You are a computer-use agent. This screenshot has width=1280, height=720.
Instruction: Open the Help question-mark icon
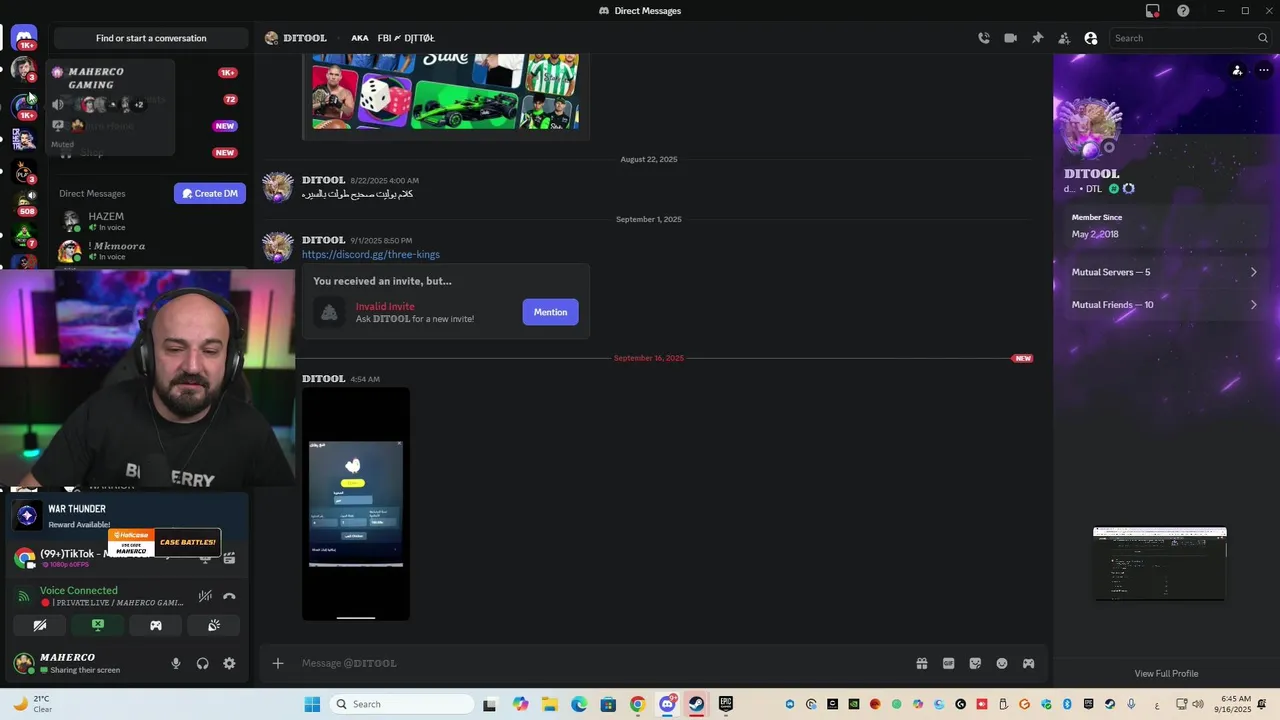(x=1183, y=11)
